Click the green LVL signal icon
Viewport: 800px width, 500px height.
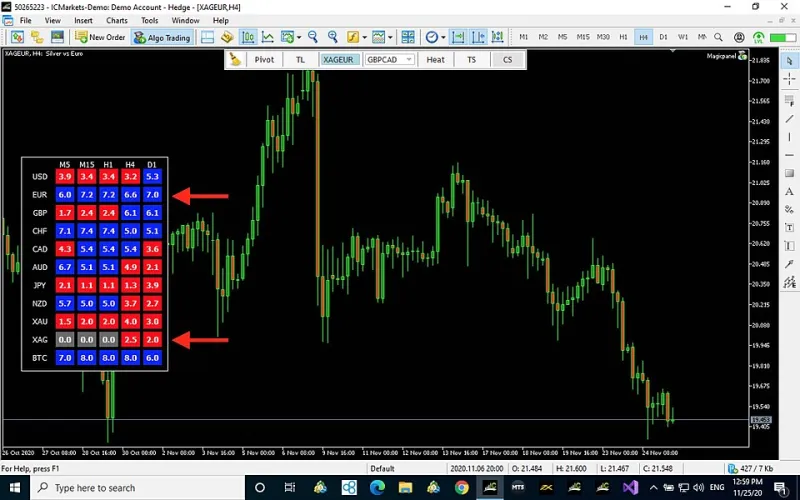click(x=759, y=37)
